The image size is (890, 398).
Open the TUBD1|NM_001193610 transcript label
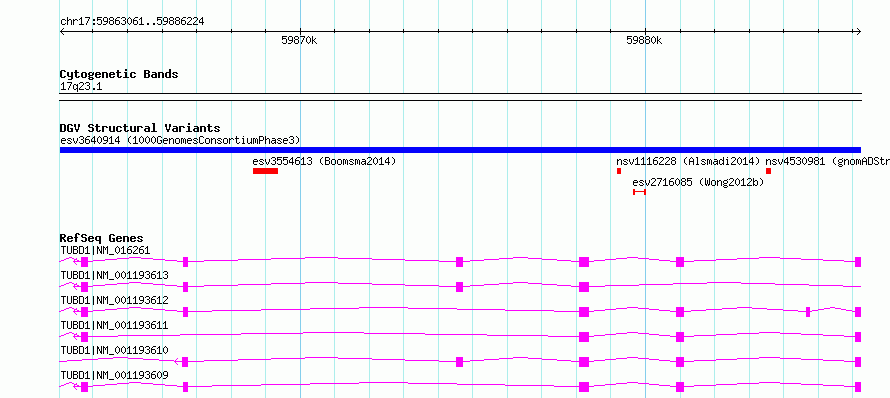(114, 350)
